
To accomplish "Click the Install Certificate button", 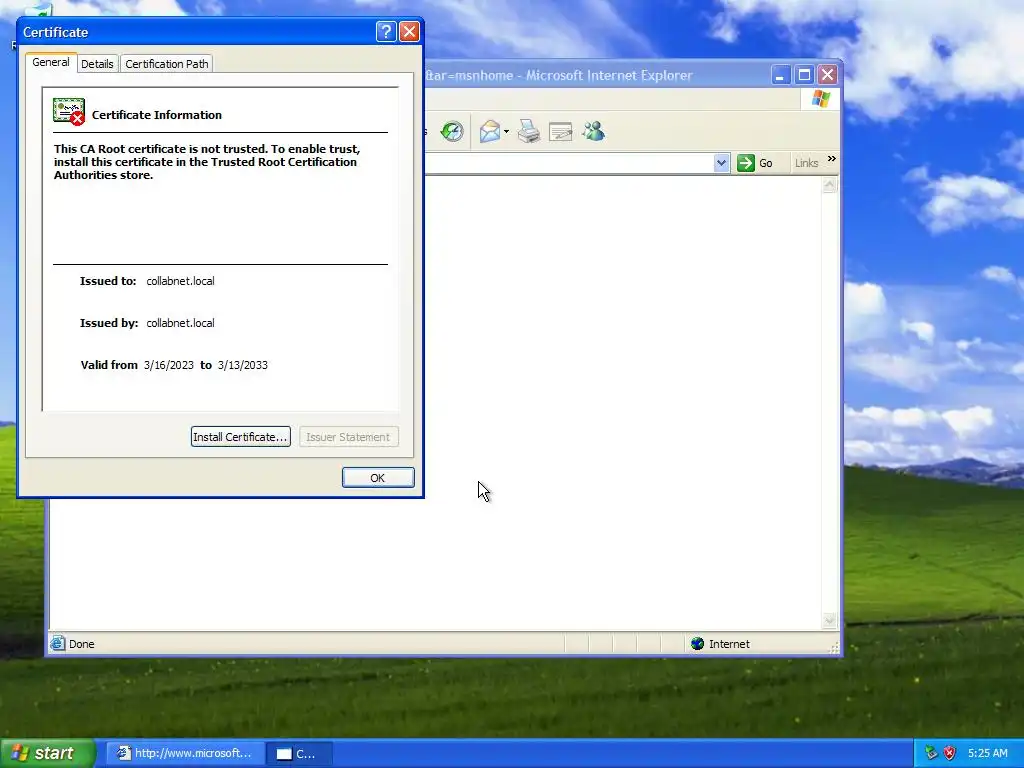I will (x=240, y=437).
